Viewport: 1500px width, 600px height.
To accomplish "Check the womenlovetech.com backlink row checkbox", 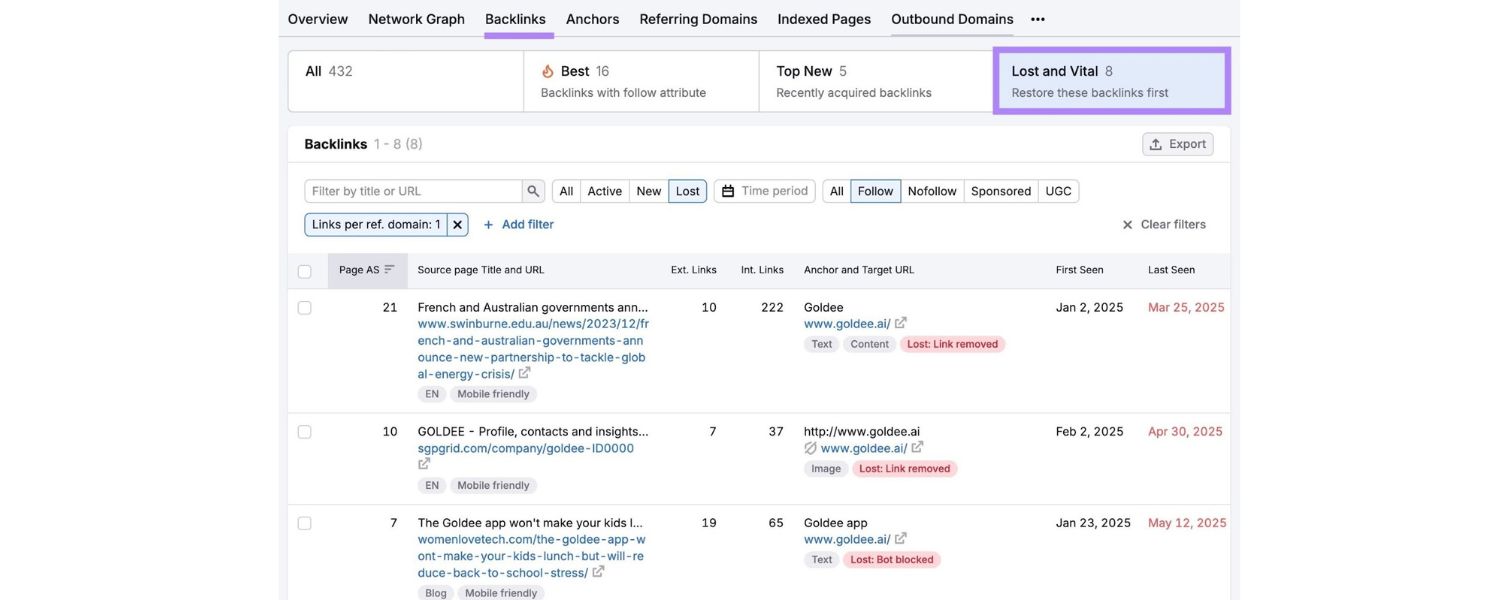I will pos(299,520).
